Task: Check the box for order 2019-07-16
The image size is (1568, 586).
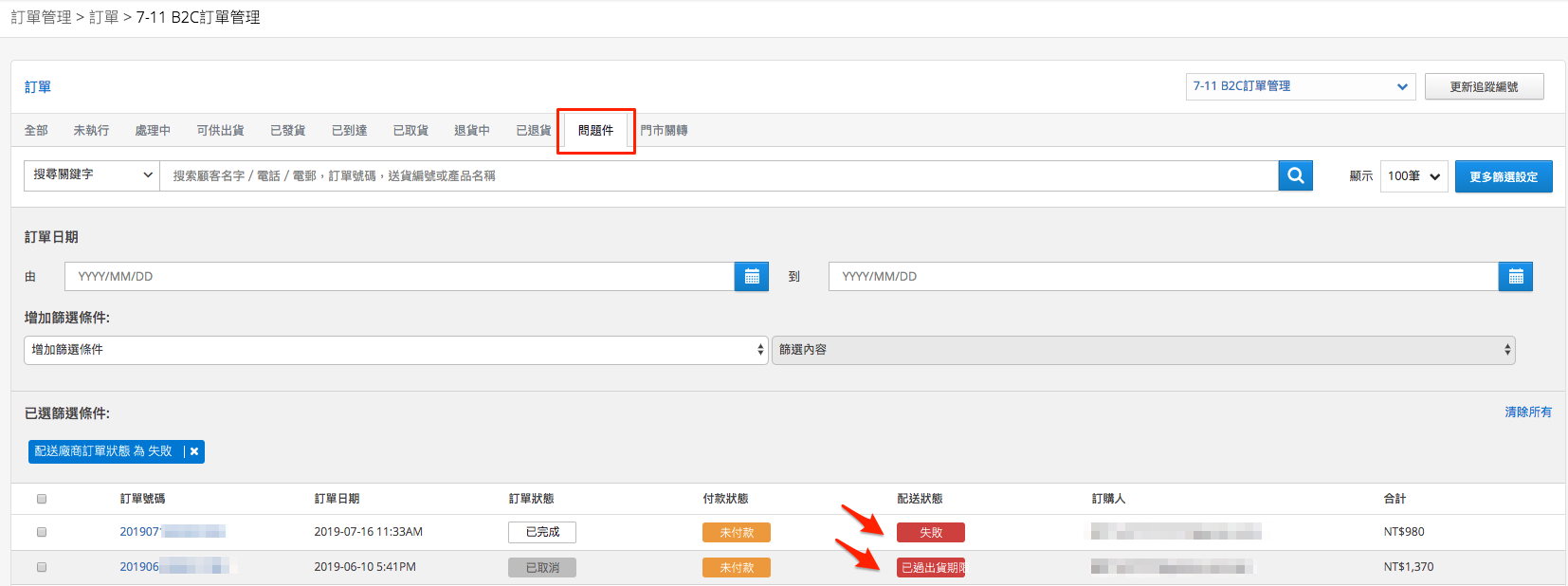Action: (x=42, y=532)
